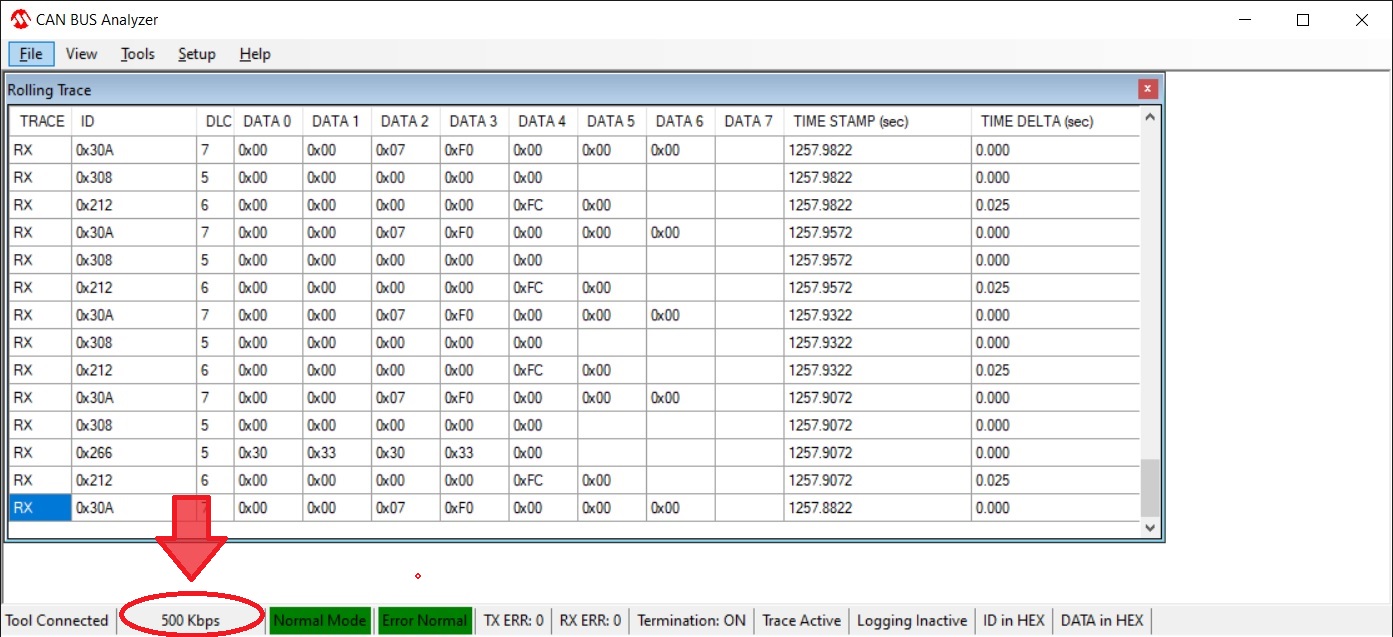
Task: Click the Trace Active status field
Action: 801,620
